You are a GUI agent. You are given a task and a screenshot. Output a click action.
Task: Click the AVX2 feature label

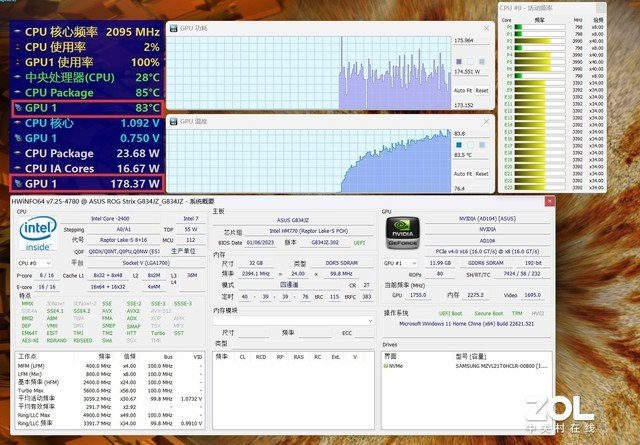[x=133, y=311]
